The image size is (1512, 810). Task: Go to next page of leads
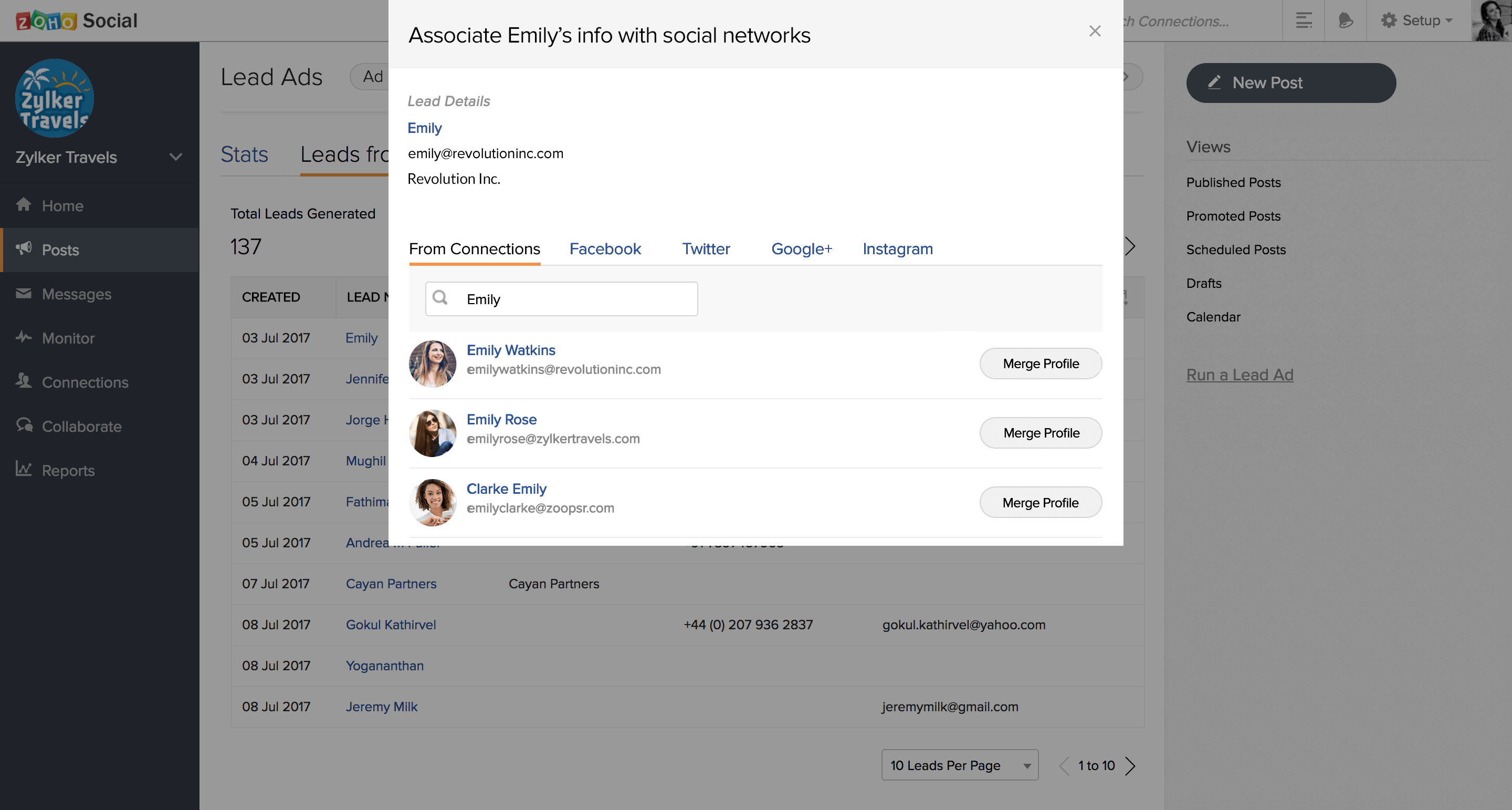[x=1130, y=765]
